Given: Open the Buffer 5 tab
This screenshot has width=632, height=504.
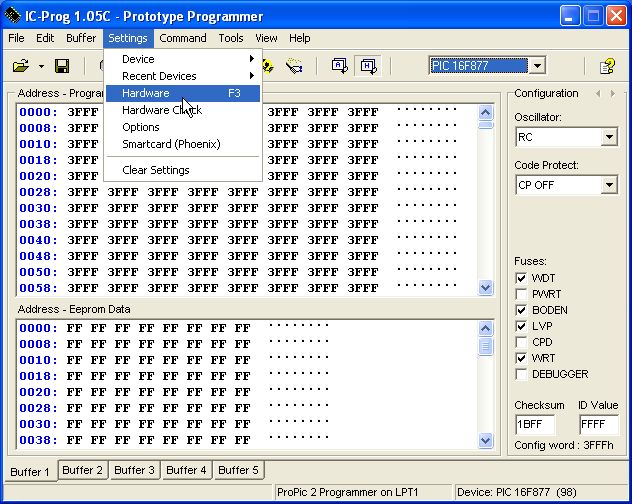Looking at the screenshot, I should click(238, 470).
